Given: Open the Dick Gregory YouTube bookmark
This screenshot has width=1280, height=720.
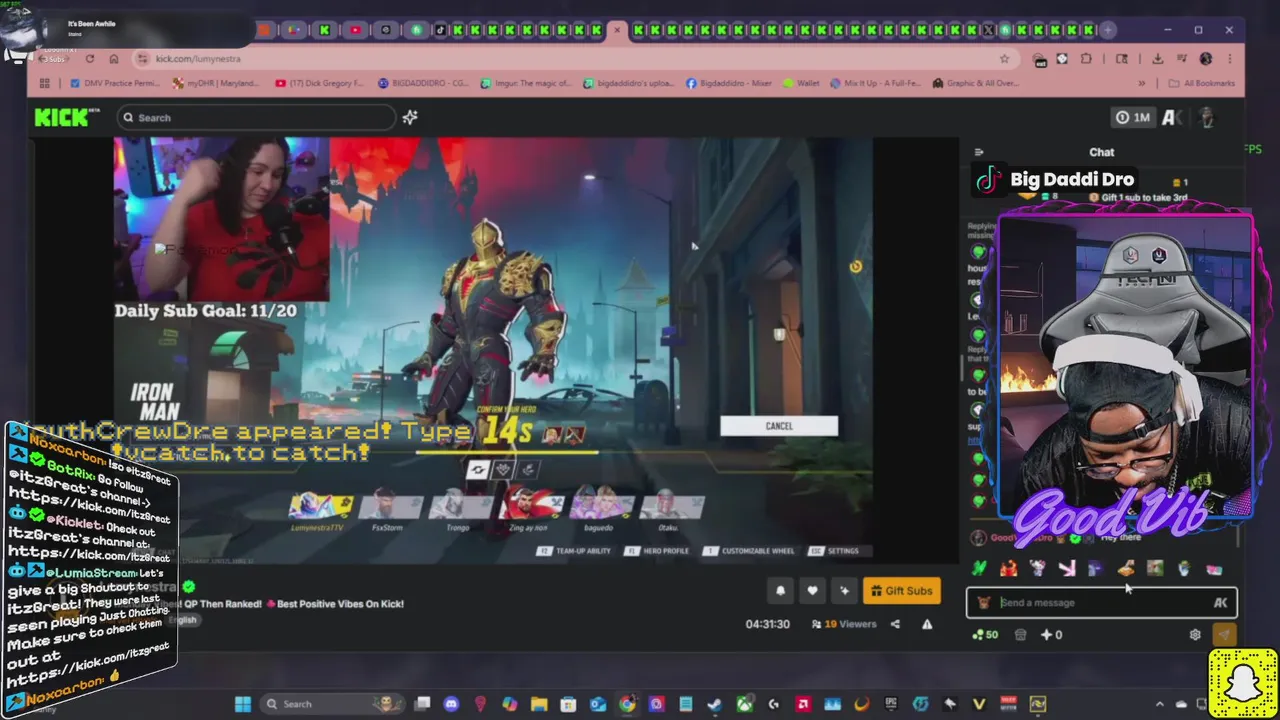Looking at the screenshot, I should (x=320, y=83).
